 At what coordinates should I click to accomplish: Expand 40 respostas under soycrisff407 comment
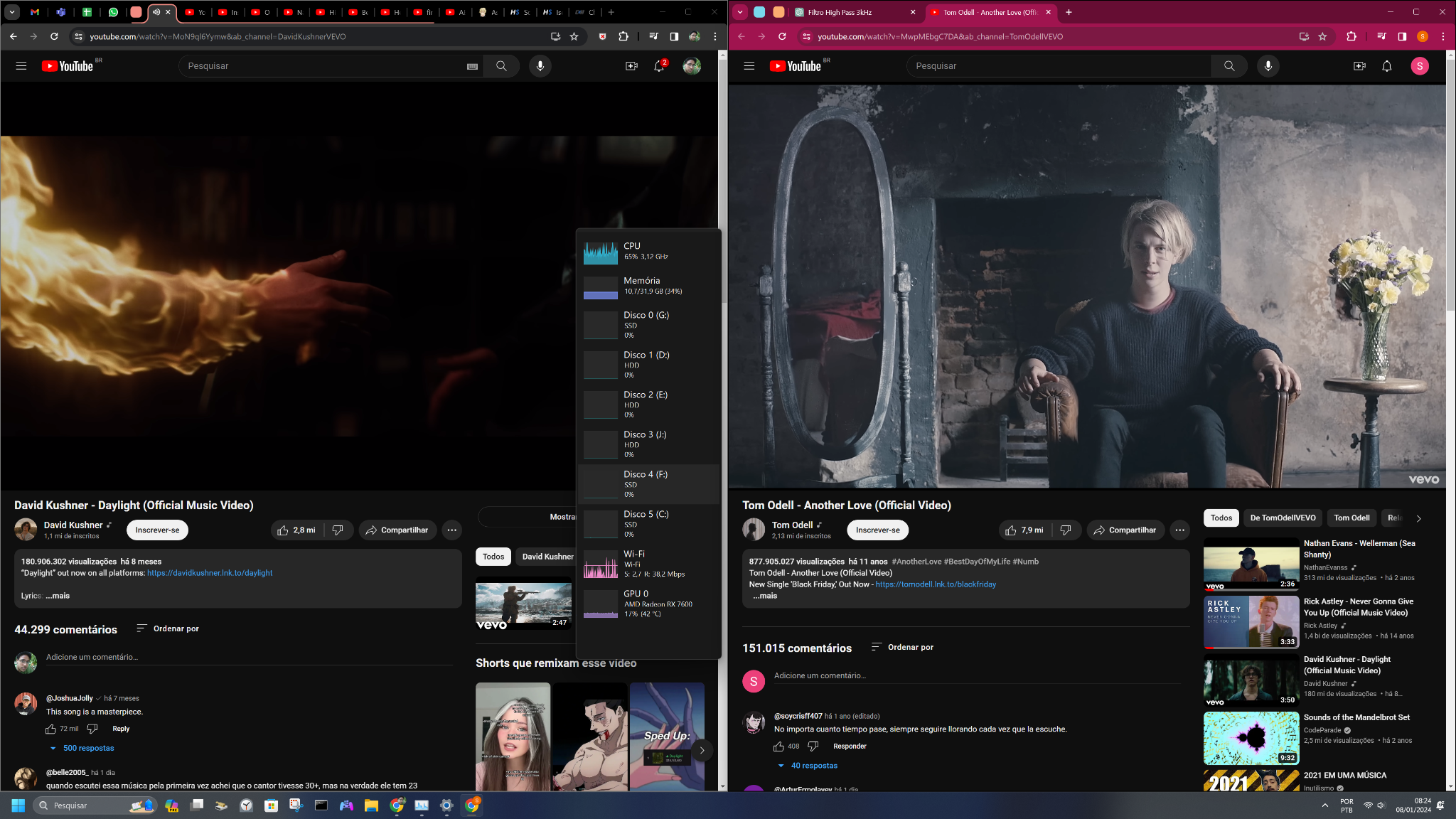pos(808,766)
